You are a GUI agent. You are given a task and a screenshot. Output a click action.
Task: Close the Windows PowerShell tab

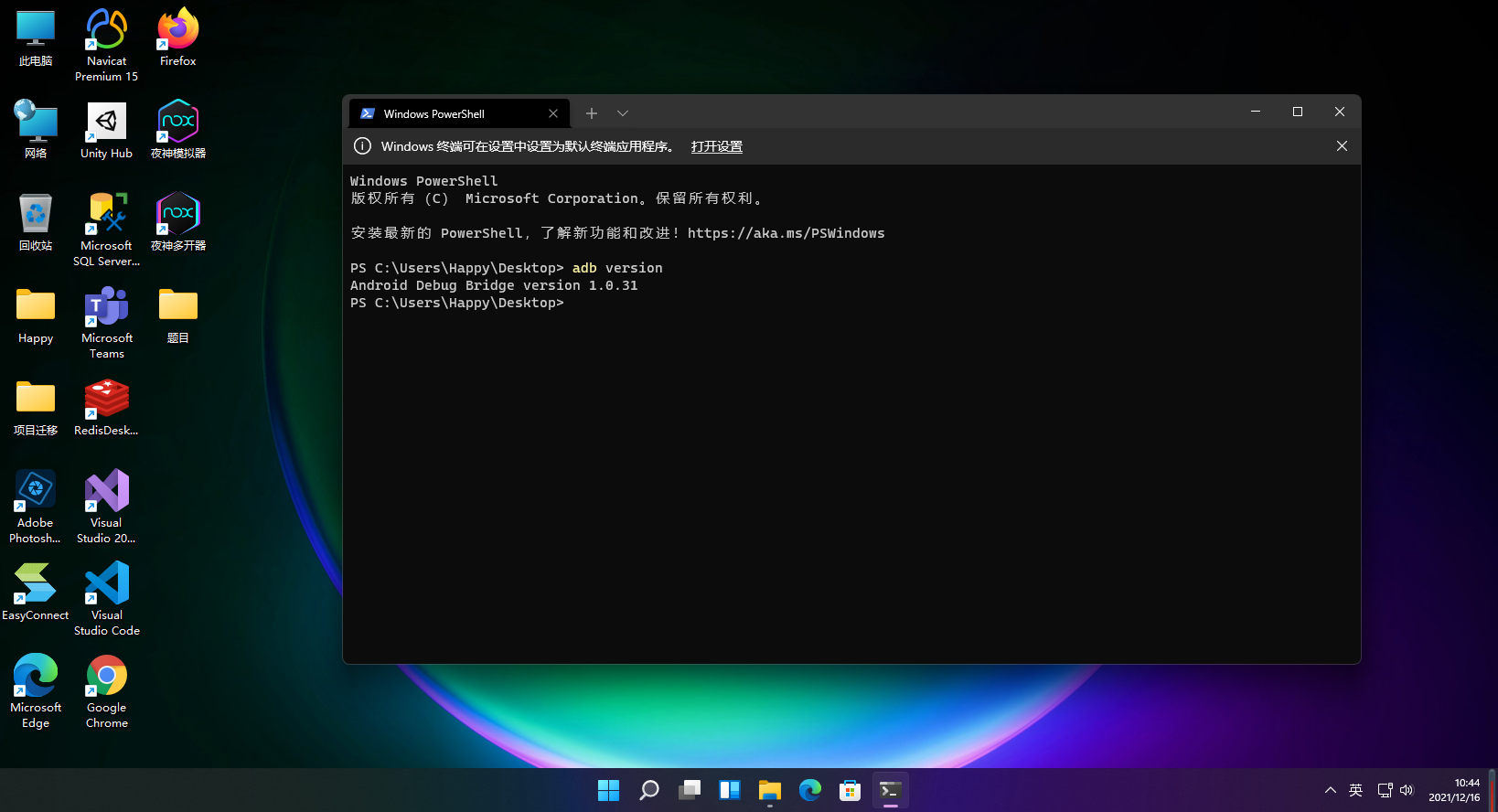[553, 113]
